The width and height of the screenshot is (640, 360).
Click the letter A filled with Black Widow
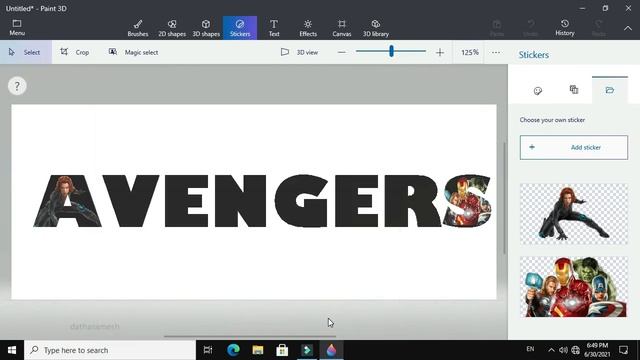pos(67,201)
